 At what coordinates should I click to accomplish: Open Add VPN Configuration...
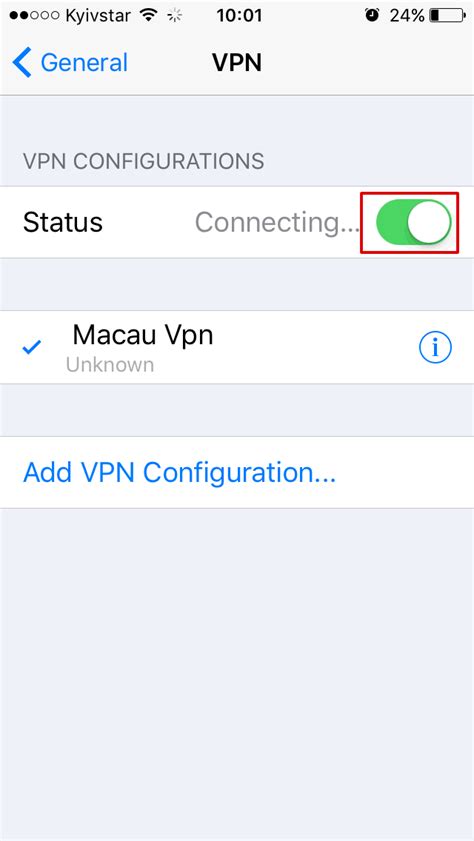[x=180, y=473]
